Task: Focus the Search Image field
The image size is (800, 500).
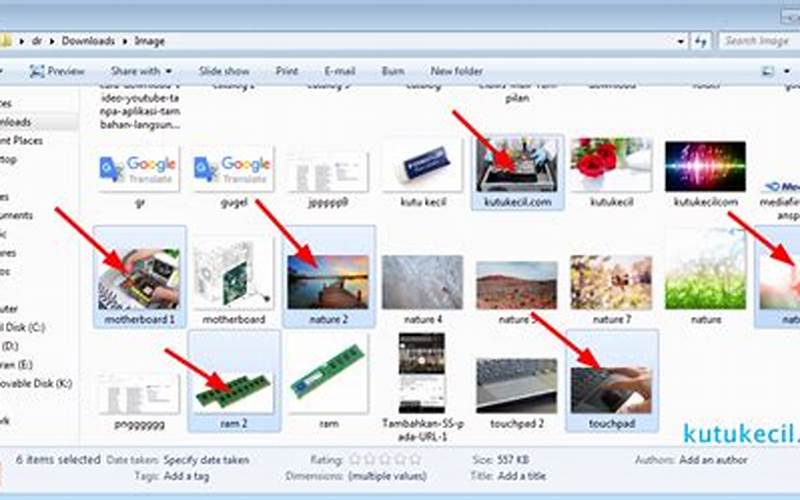Action: [759, 41]
